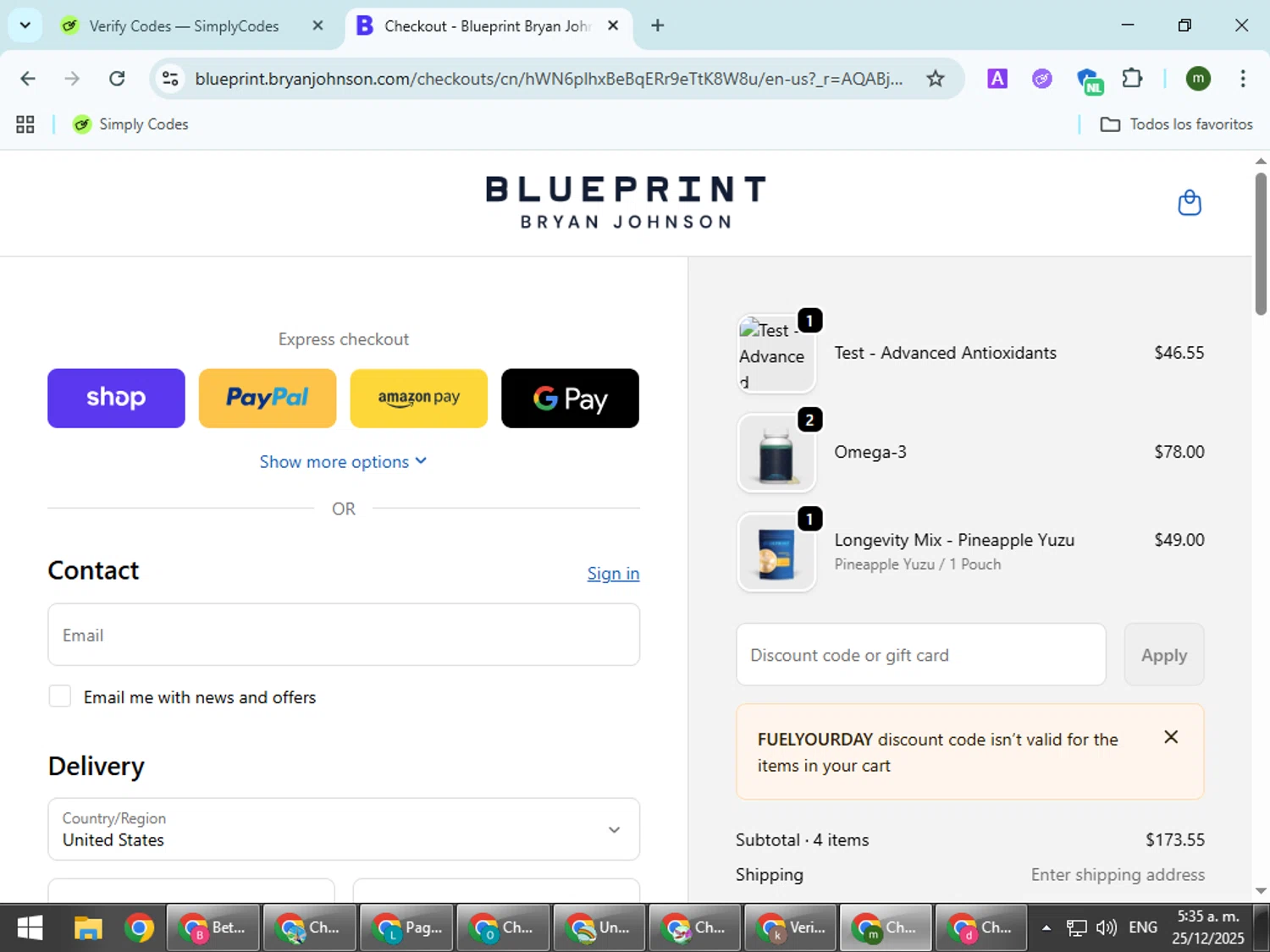Click the Pineapple Yuzu / 1 Pouch variant text

pyautogui.click(x=918, y=564)
